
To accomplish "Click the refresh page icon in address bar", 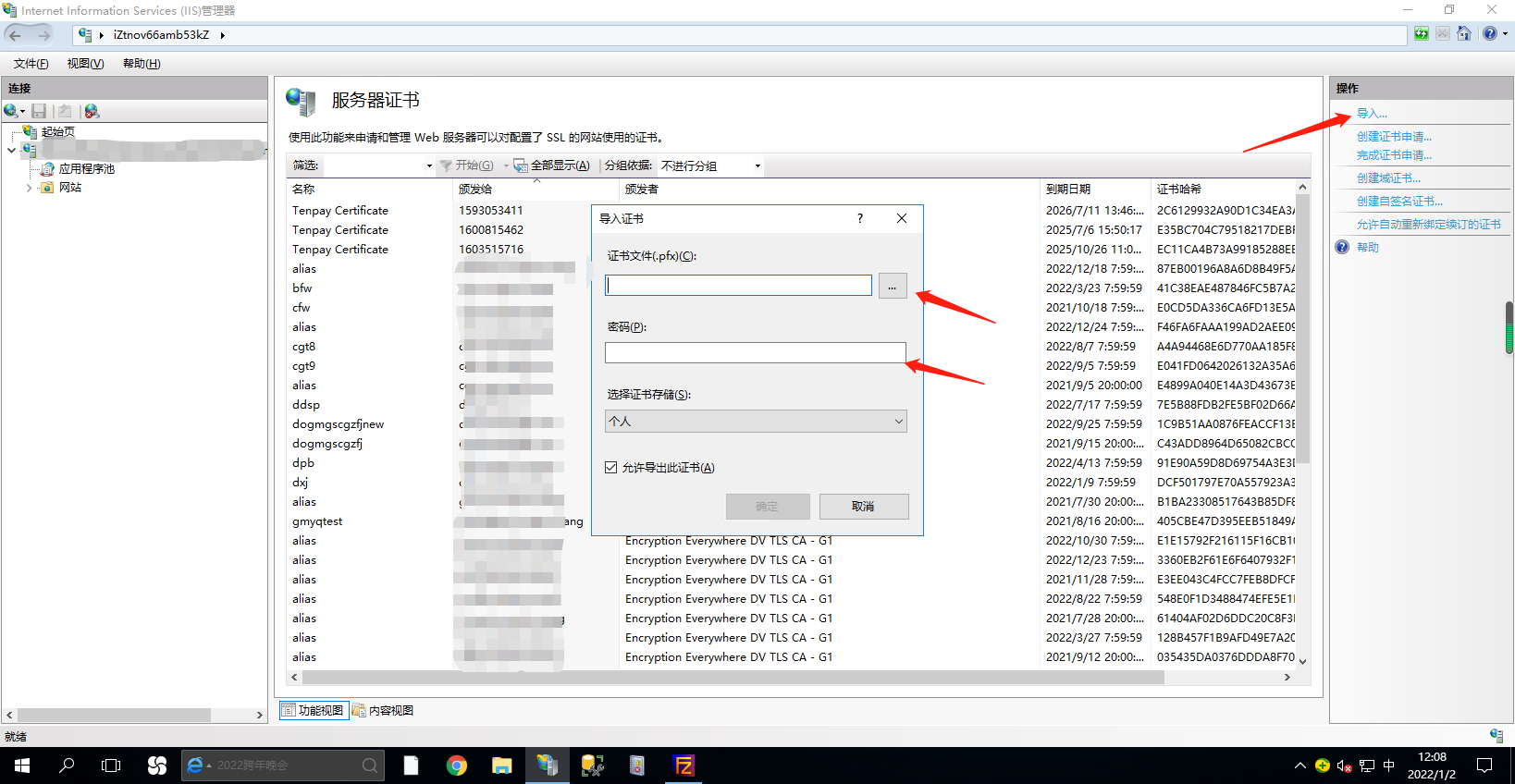I will (1422, 34).
